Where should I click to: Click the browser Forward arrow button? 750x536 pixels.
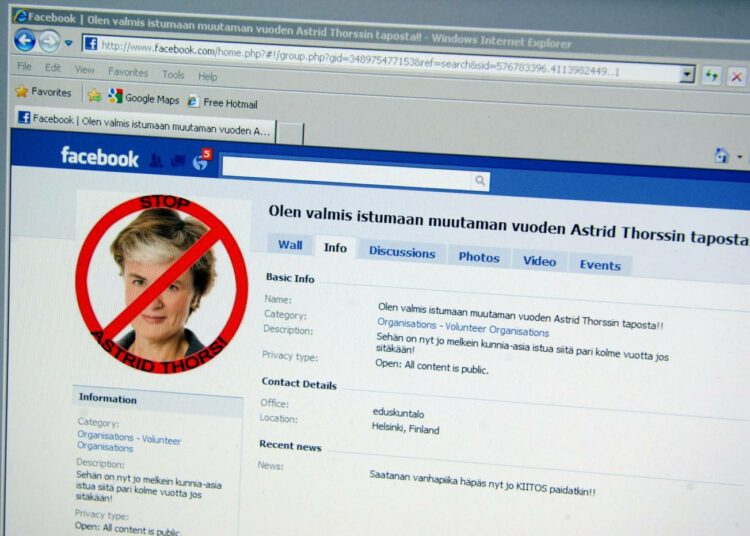point(49,42)
